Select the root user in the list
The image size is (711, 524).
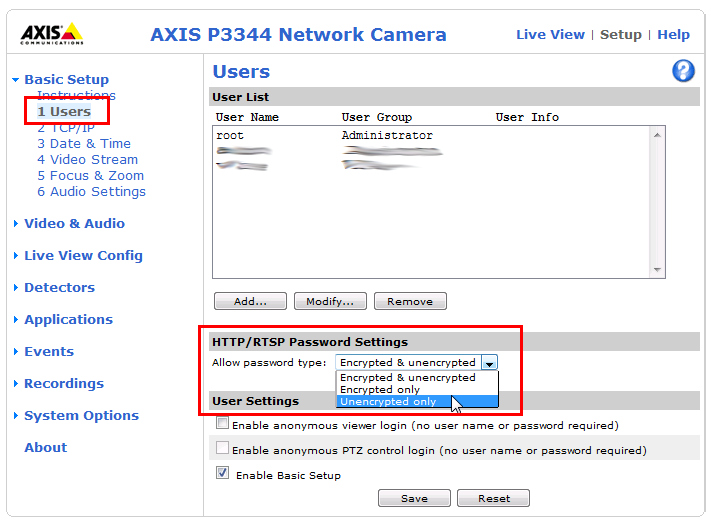point(230,135)
